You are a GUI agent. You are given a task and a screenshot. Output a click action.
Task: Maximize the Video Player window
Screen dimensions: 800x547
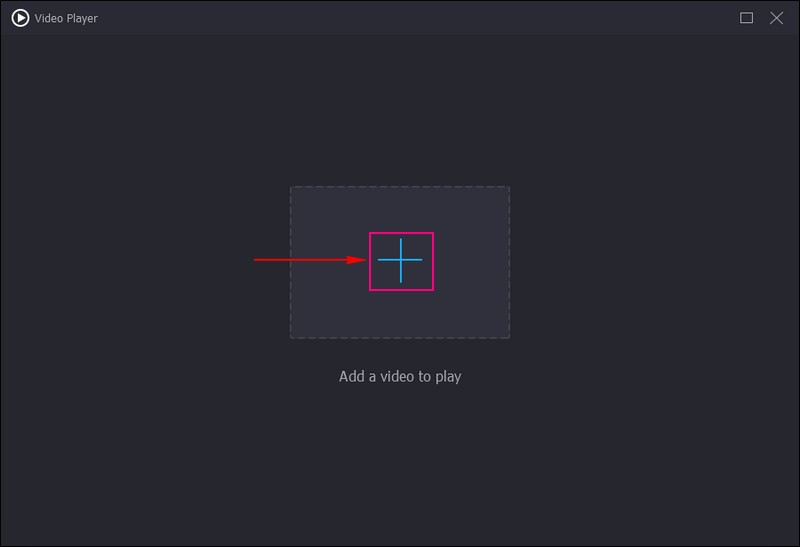tap(746, 18)
